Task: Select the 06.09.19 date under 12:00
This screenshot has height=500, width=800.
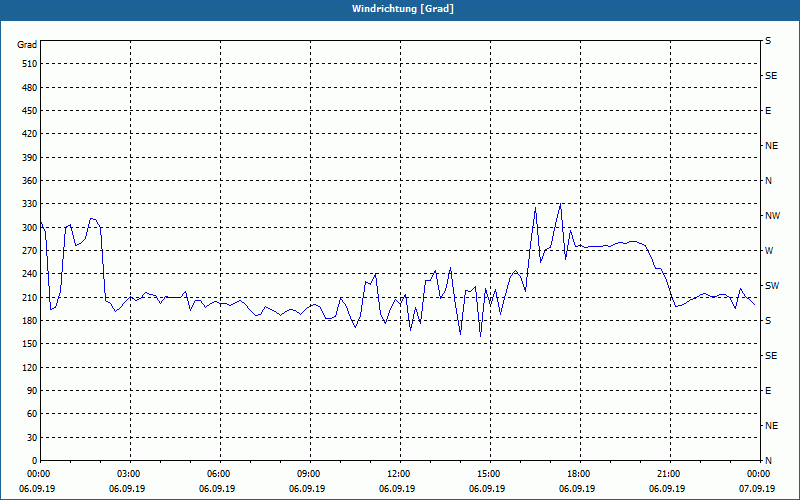Action: coord(397,489)
